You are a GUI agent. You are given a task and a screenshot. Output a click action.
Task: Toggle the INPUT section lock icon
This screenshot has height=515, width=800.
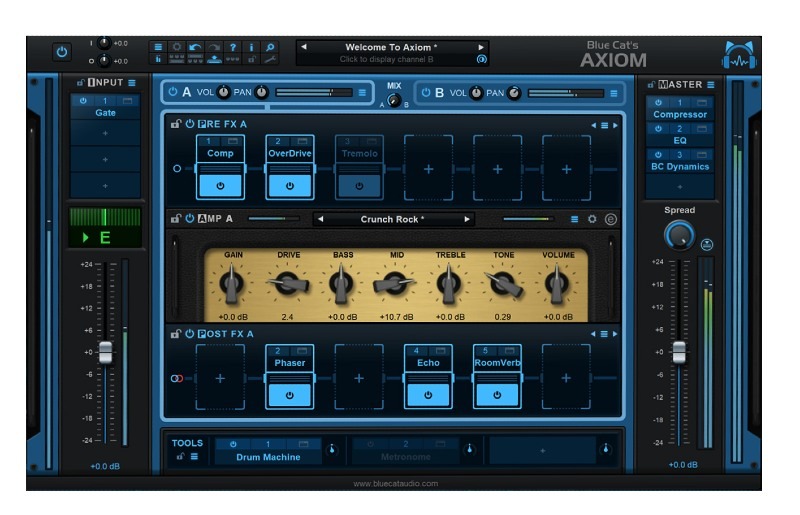(80, 82)
